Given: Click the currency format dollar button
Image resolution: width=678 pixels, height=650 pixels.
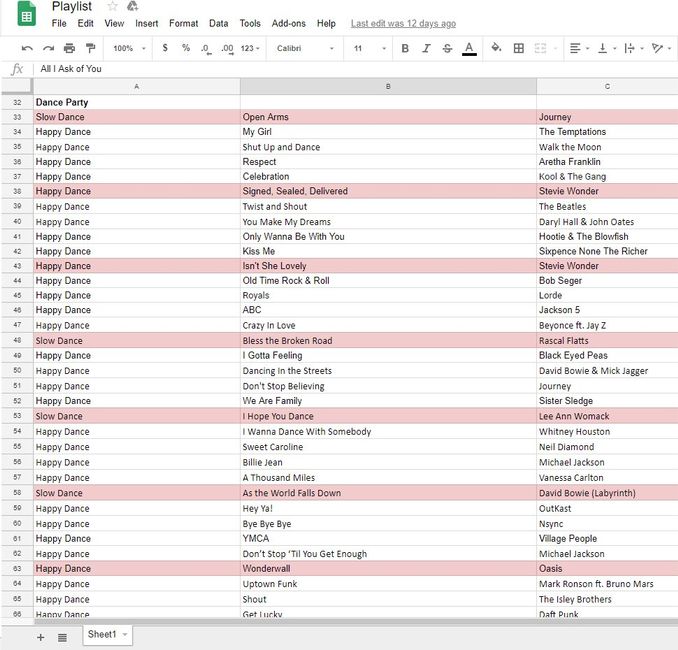Looking at the screenshot, I should click(x=165, y=48).
